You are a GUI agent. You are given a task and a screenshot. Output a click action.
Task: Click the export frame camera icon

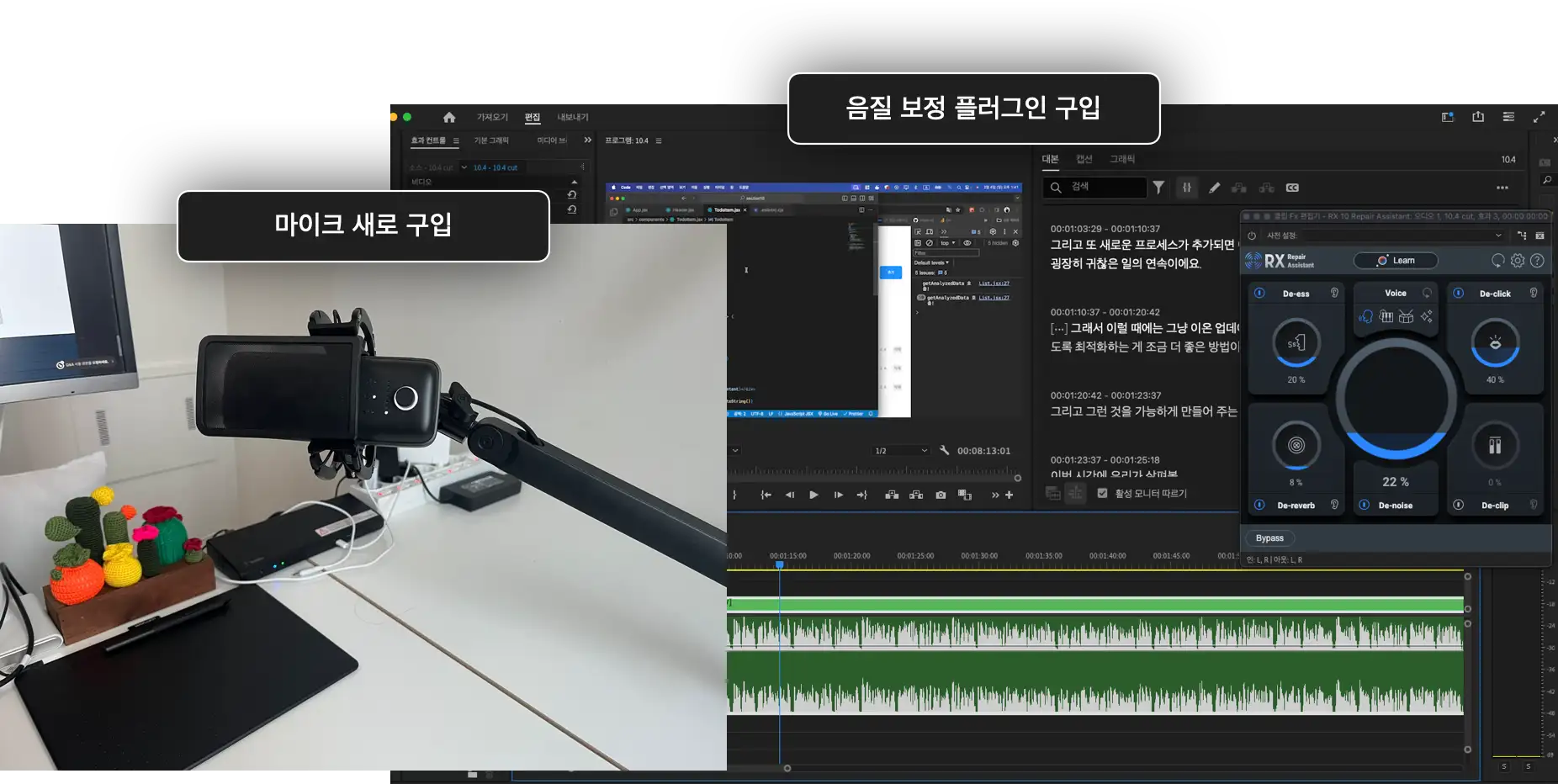pos(941,495)
